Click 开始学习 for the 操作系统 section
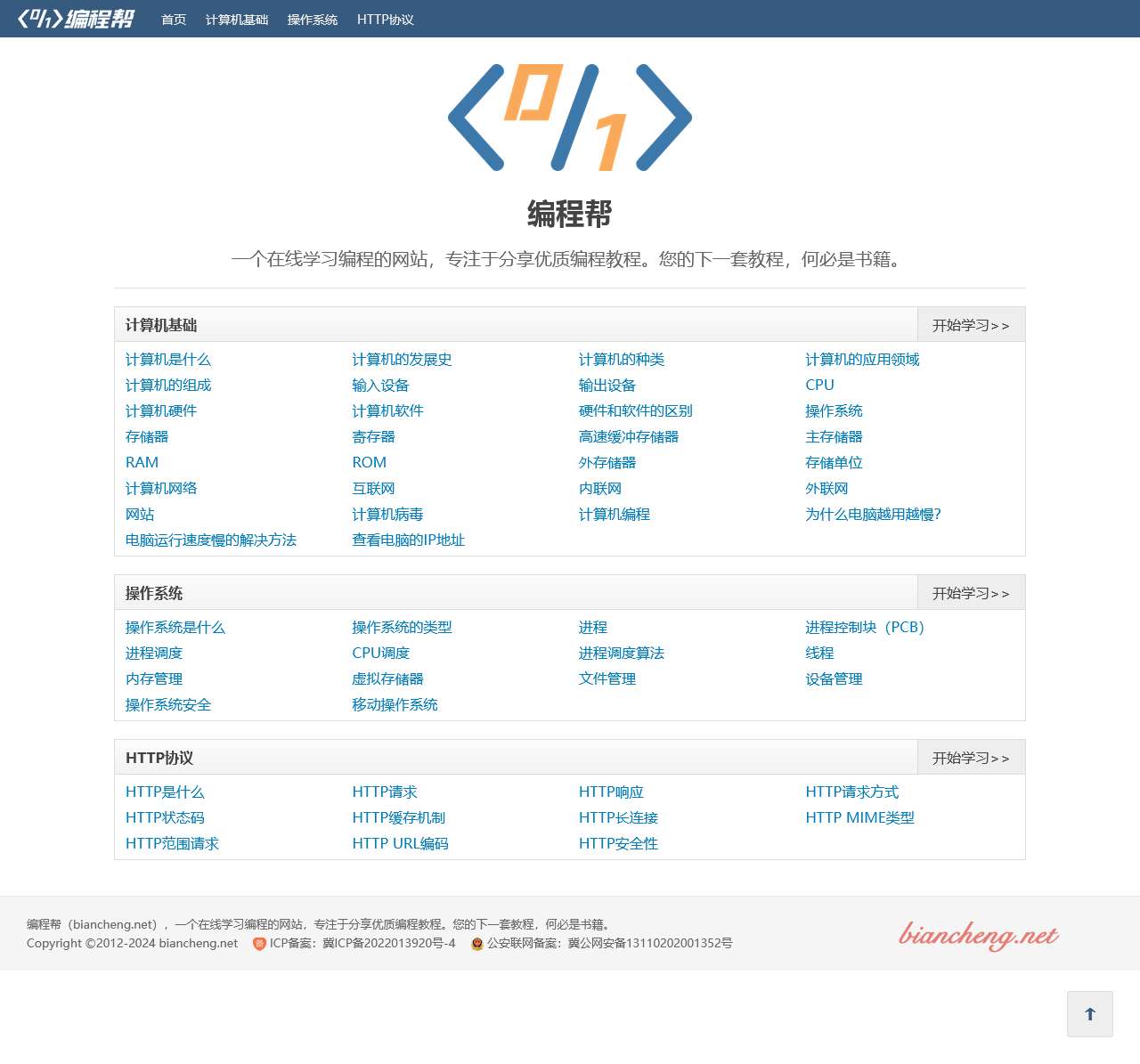1140x1064 pixels. (x=970, y=592)
